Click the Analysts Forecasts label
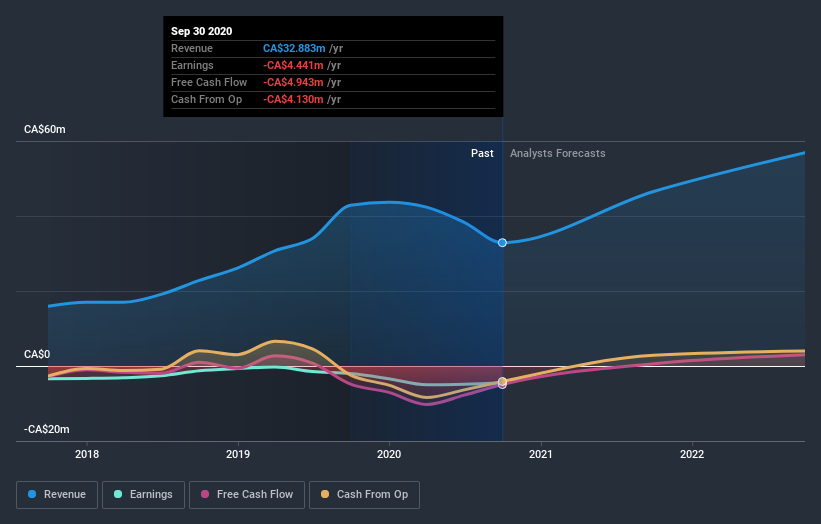Image resolution: width=821 pixels, height=524 pixels. coord(558,153)
